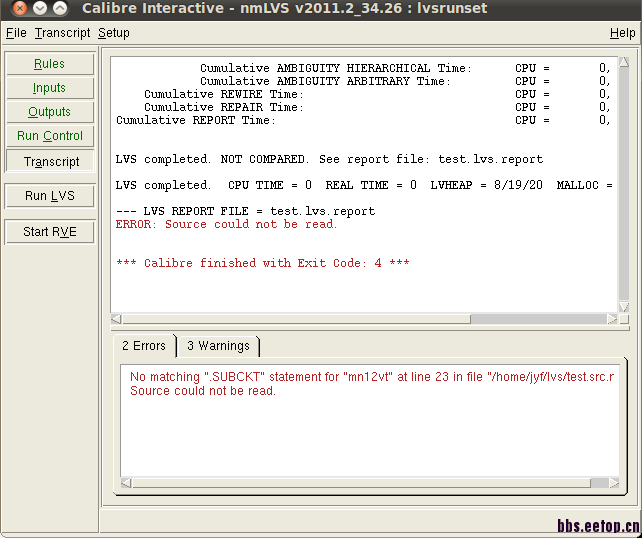Minimize the Calibre Interactive window
The width and height of the screenshot is (642, 538).
click(x=40, y=8)
